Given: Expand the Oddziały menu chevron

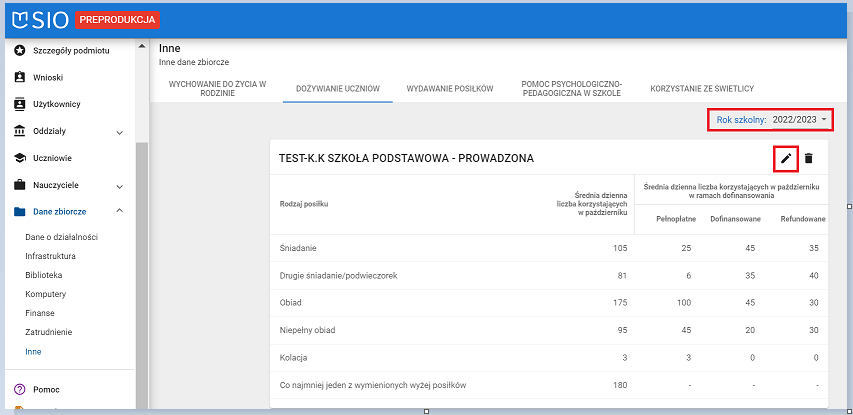Looking at the screenshot, I should 120,132.
